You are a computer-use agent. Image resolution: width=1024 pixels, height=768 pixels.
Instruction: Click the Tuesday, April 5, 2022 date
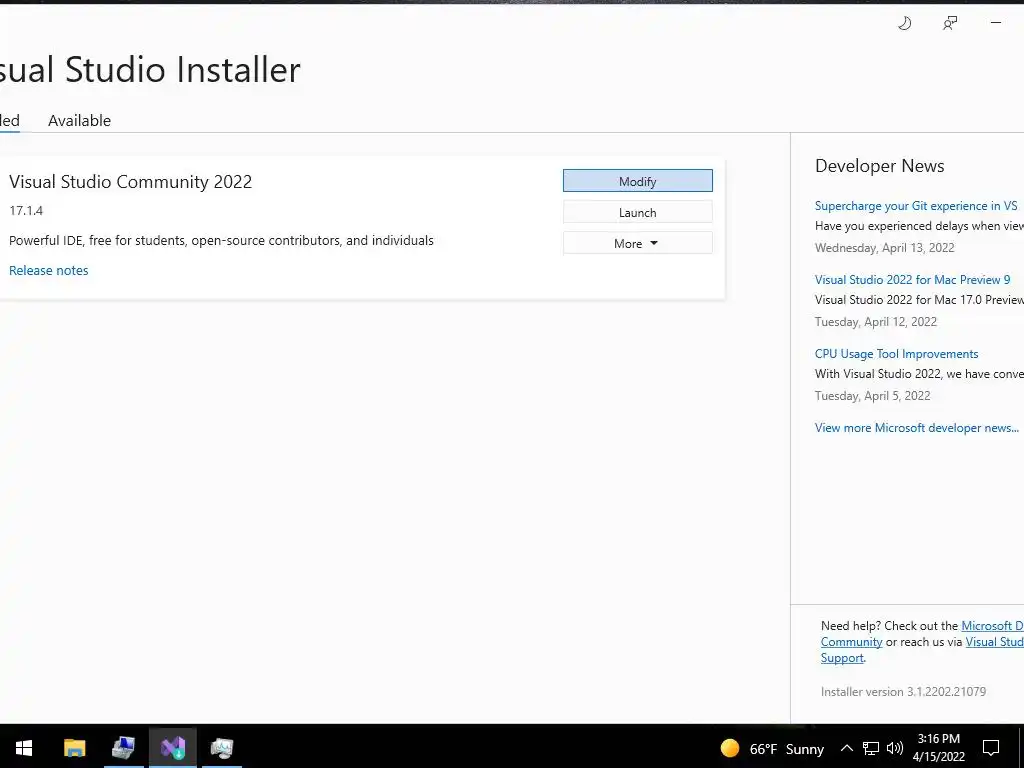(872, 396)
